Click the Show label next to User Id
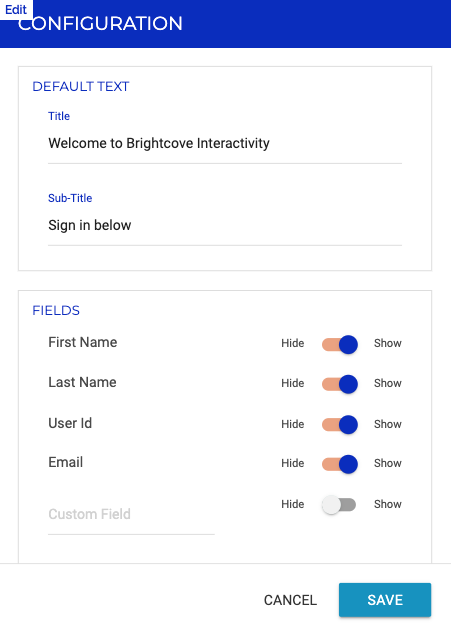Image resolution: width=451 pixels, height=640 pixels. pyautogui.click(x=388, y=424)
